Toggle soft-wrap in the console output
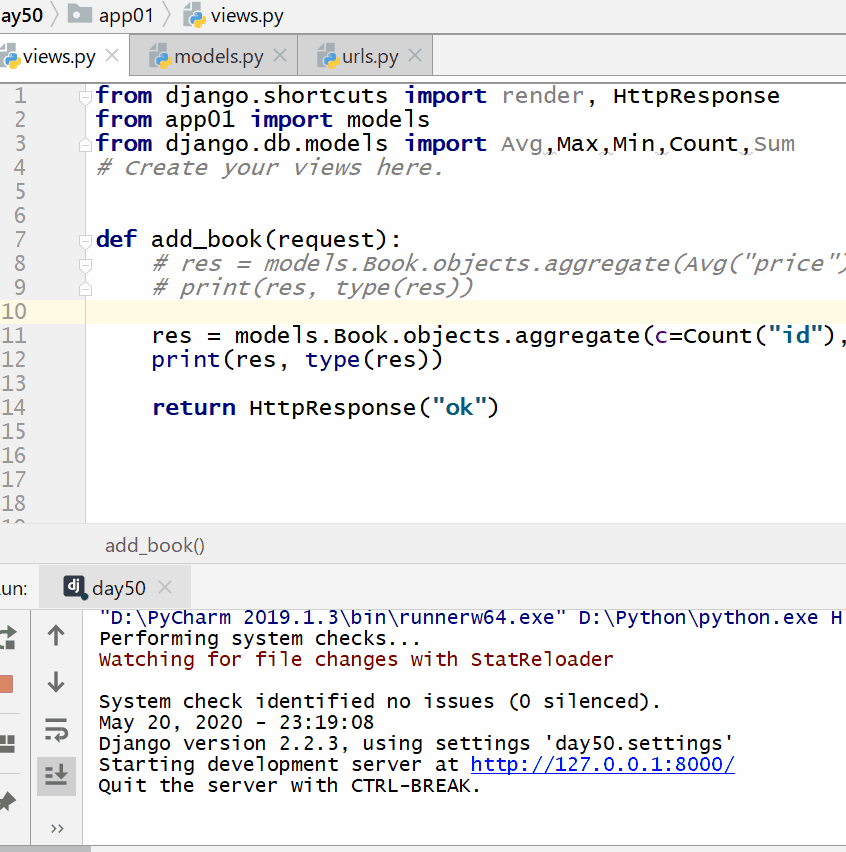This screenshot has height=852, width=846. tap(56, 730)
